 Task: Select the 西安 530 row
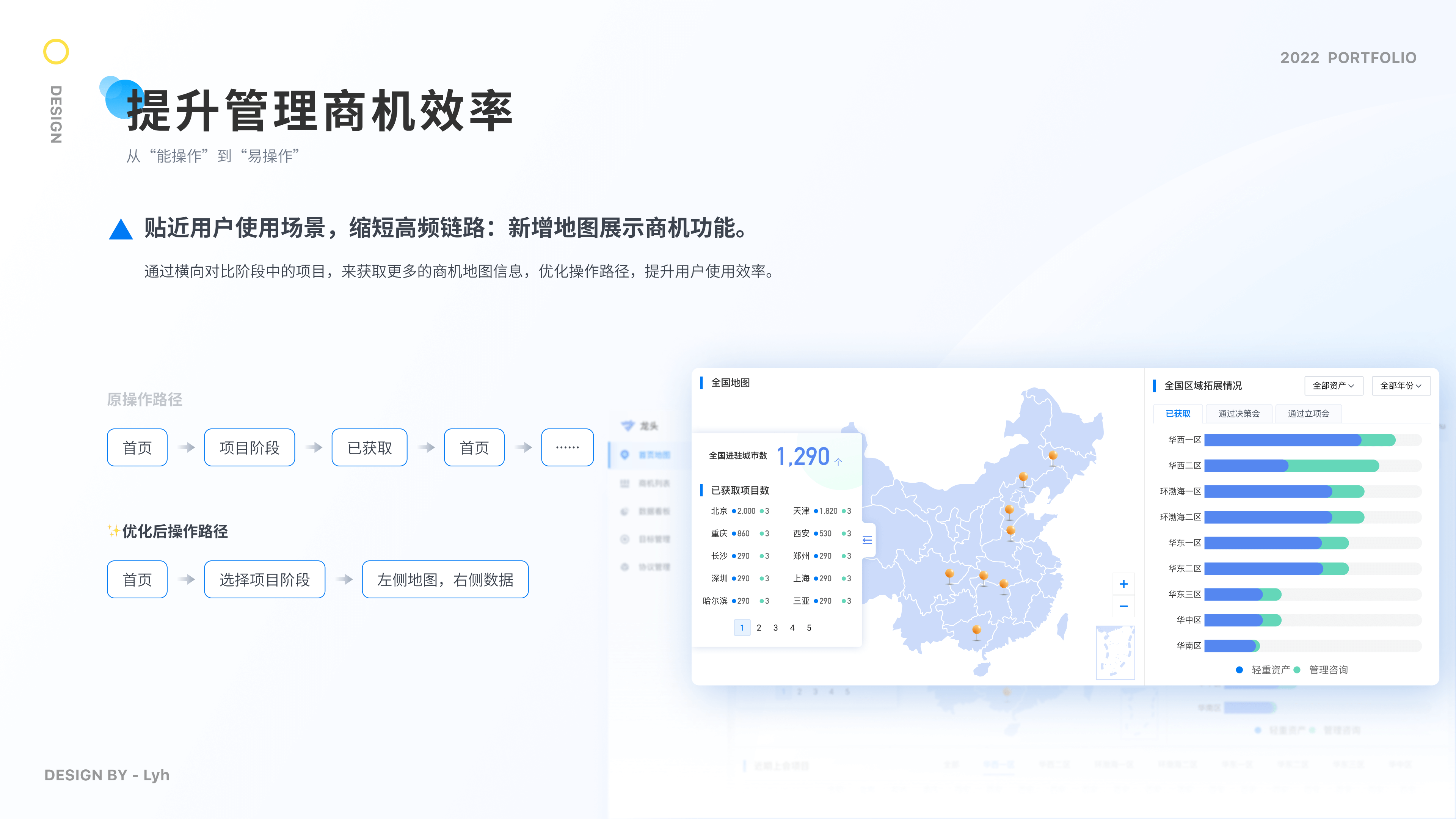822,533
